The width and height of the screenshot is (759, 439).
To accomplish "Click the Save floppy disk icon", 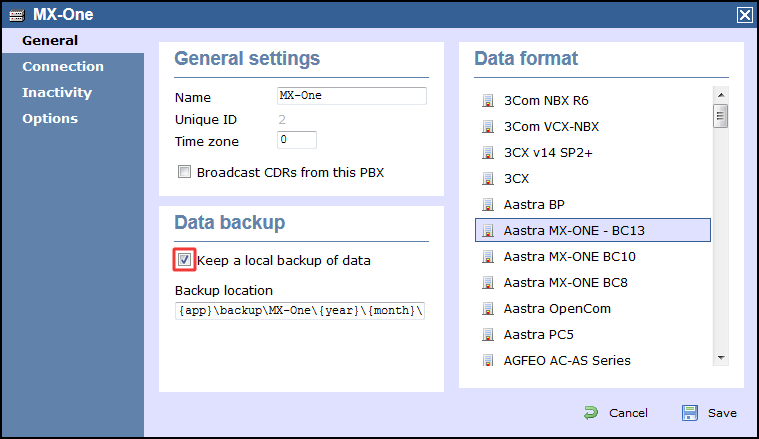I will pyautogui.click(x=690, y=413).
